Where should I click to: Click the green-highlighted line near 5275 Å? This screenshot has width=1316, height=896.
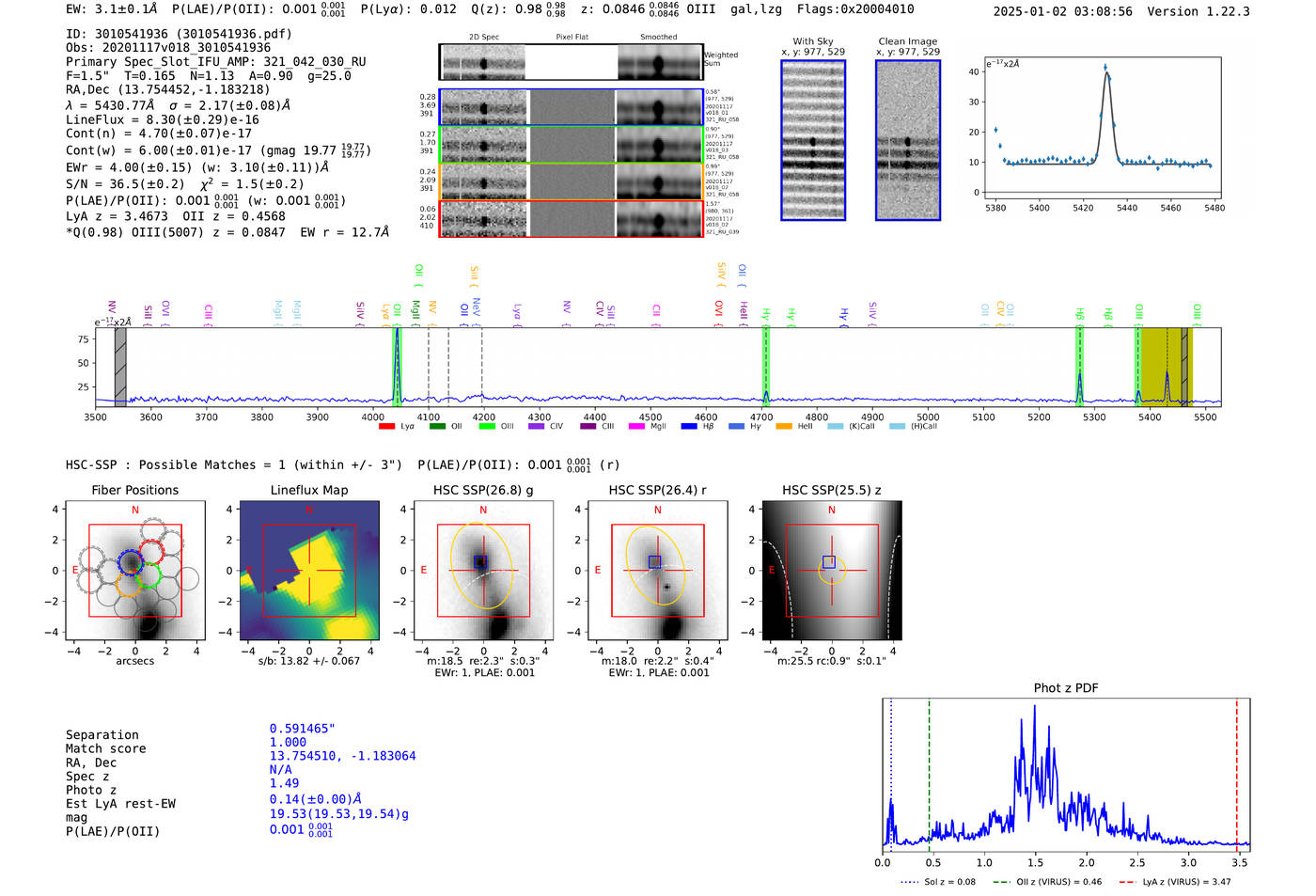coord(1080,367)
